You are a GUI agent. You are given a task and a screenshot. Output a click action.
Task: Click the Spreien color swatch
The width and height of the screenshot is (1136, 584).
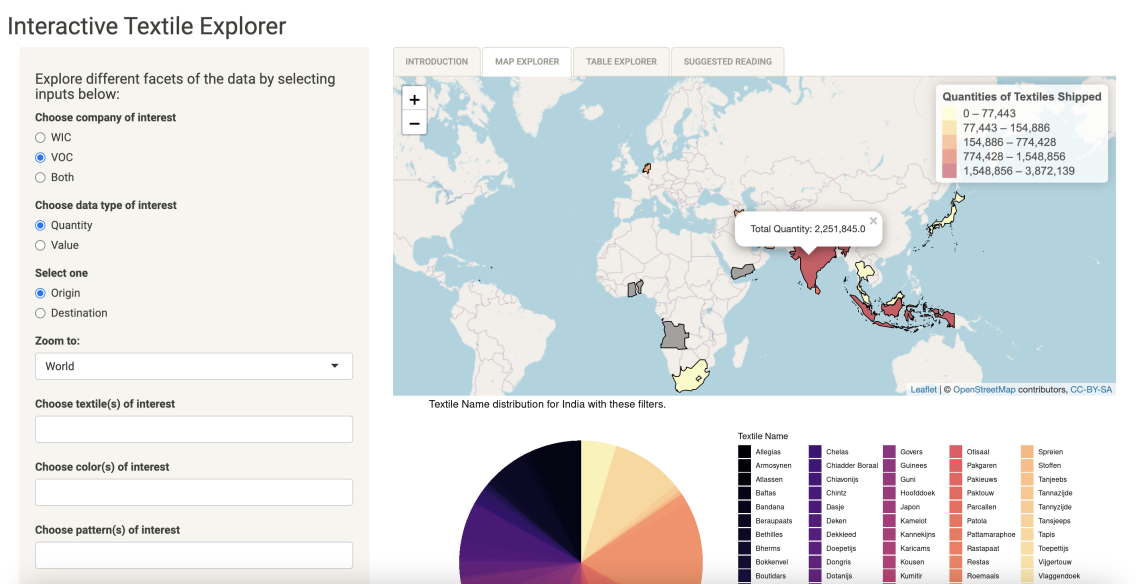point(1027,451)
